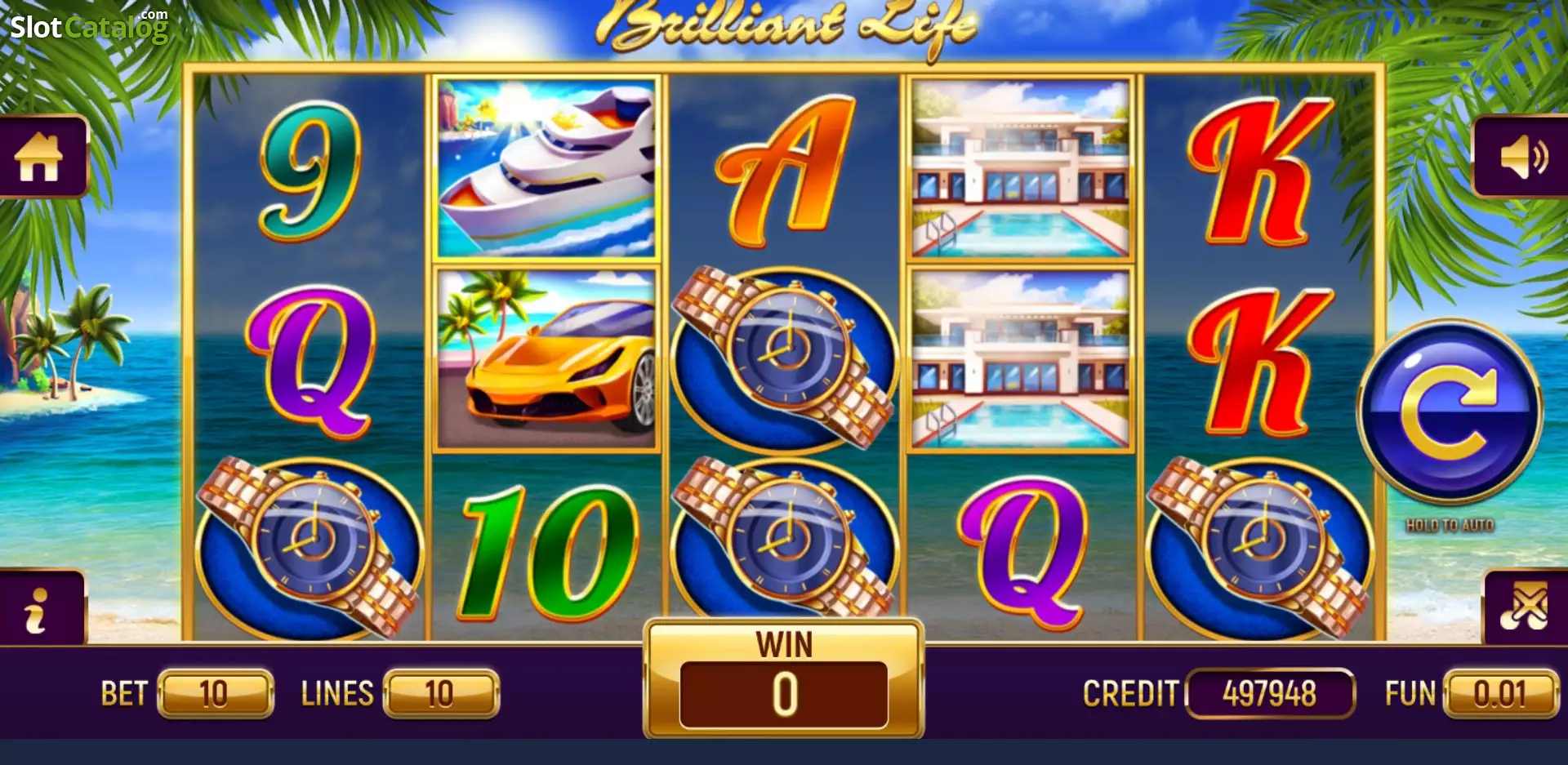Click the Brilliant Life game title
The height and width of the screenshot is (765, 1568).
pos(786,24)
